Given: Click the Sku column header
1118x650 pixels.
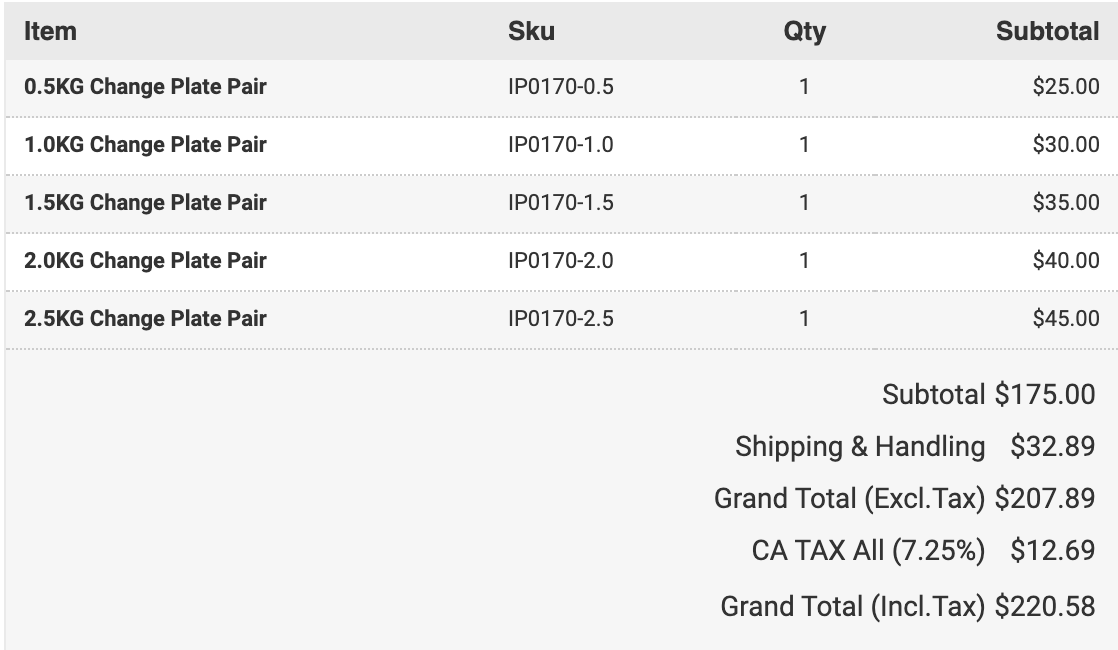Looking at the screenshot, I should point(531,31).
